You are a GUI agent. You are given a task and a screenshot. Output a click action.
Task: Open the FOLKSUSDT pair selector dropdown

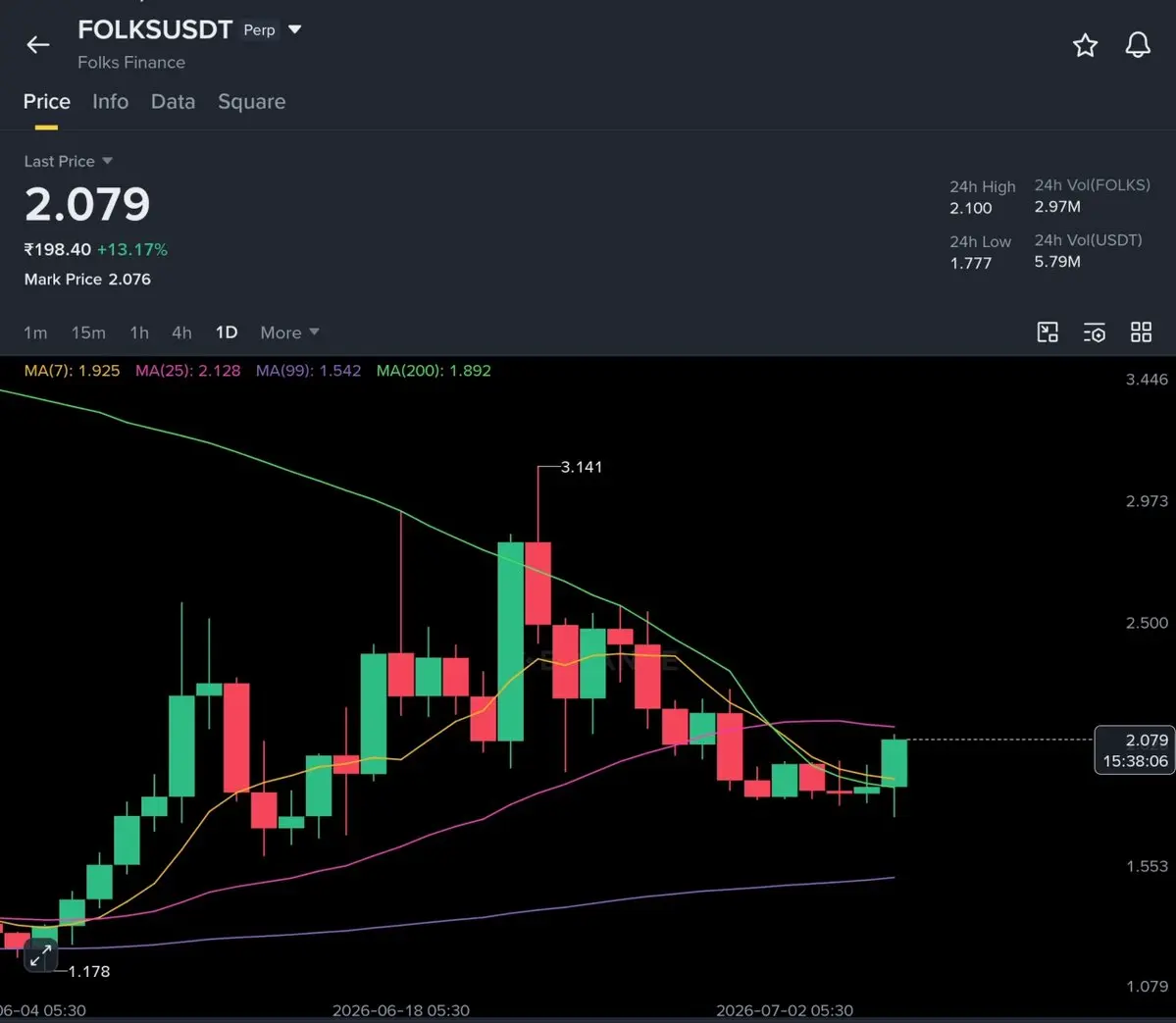click(x=295, y=29)
